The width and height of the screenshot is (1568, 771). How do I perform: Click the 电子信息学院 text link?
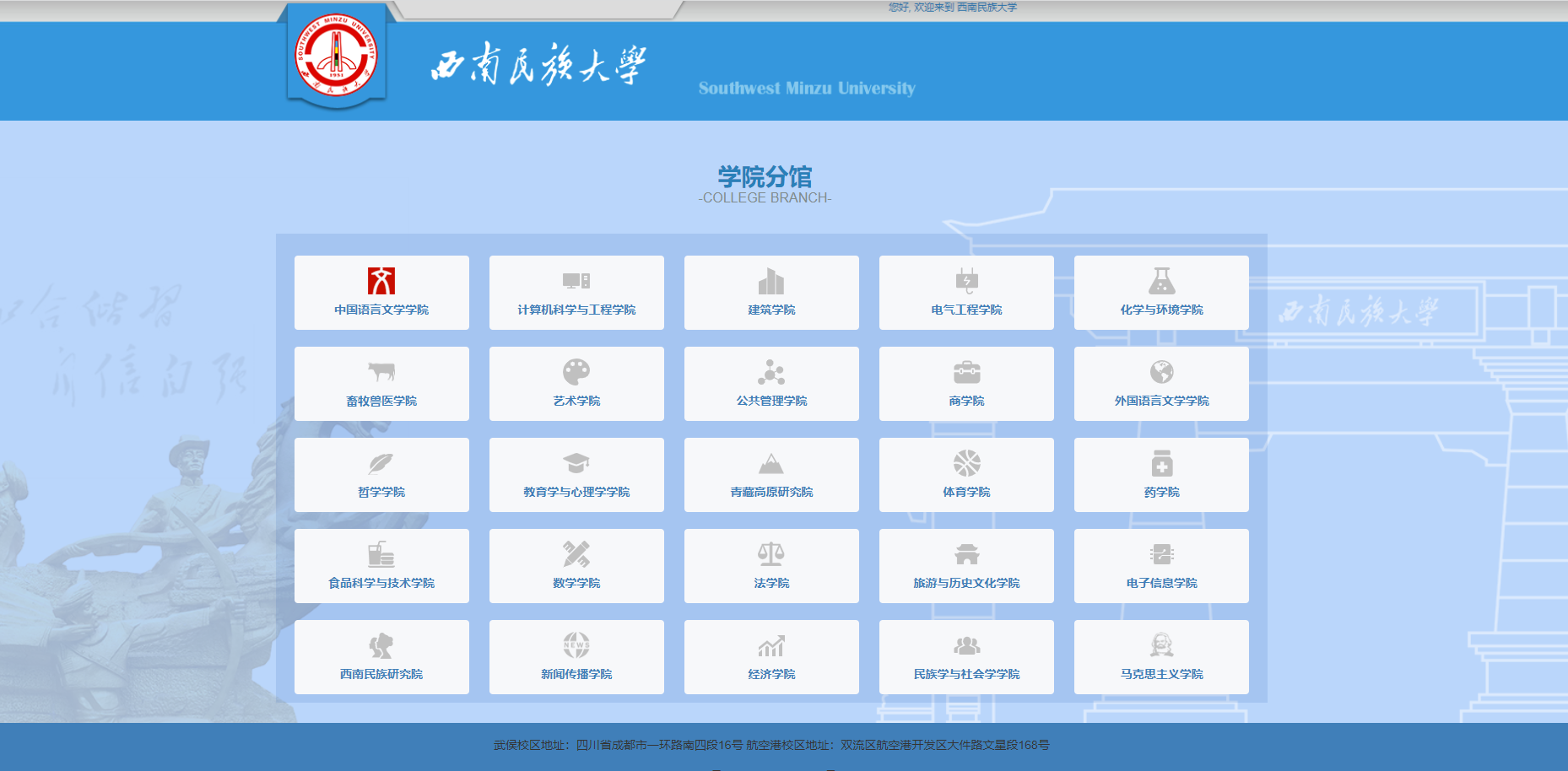pyautogui.click(x=1161, y=583)
